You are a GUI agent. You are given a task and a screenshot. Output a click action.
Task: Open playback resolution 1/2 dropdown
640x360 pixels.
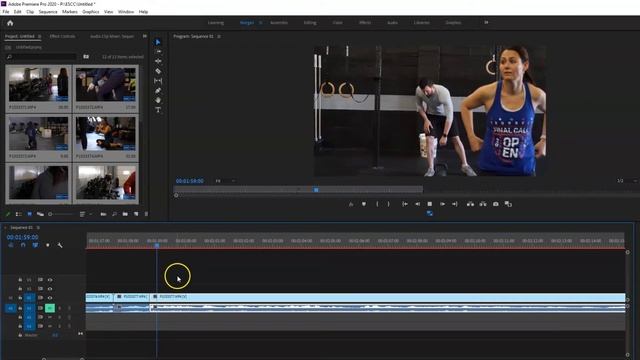pyautogui.click(x=627, y=181)
